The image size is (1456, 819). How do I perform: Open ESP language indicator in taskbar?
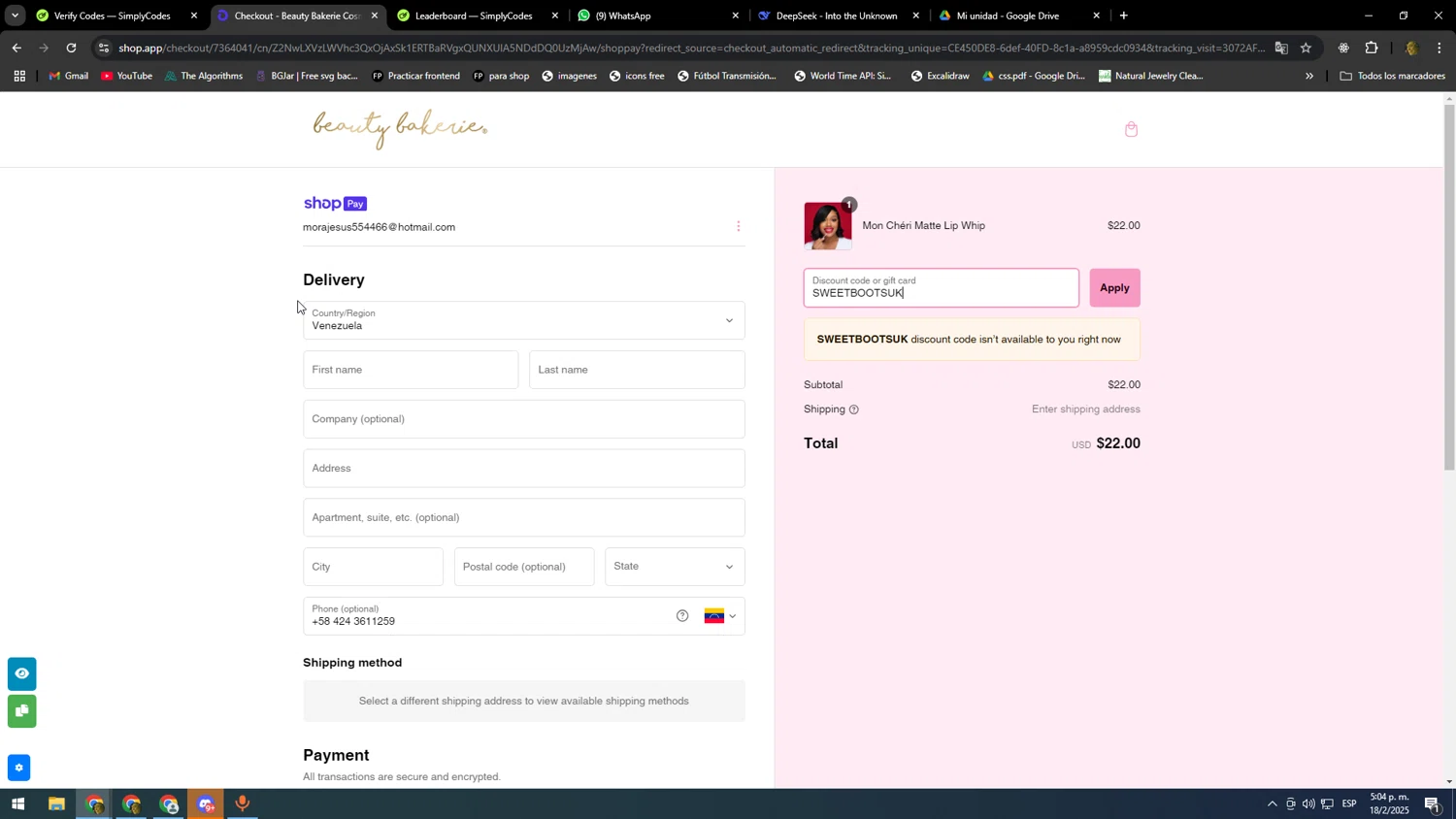coord(1349,804)
